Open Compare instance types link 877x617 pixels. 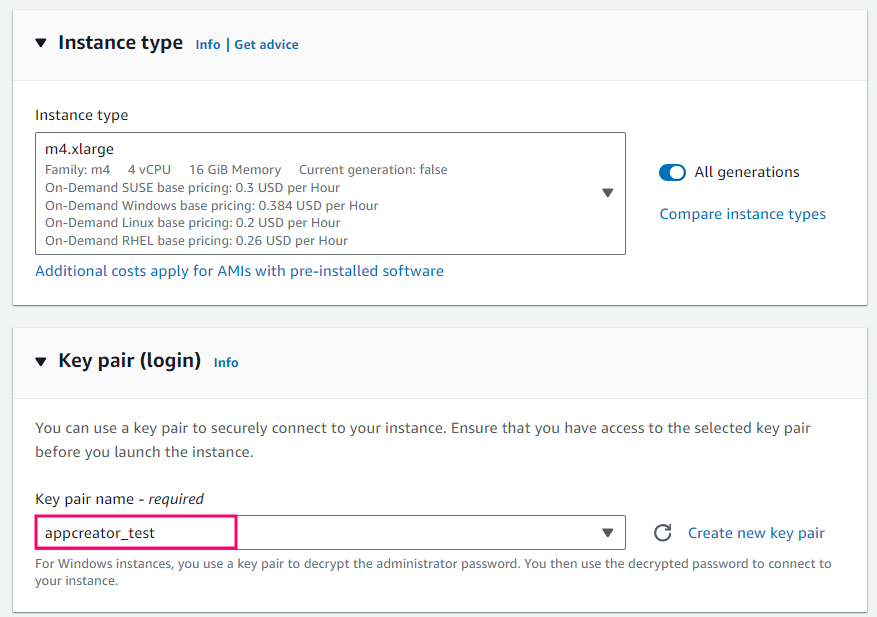pyautogui.click(x=742, y=214)
